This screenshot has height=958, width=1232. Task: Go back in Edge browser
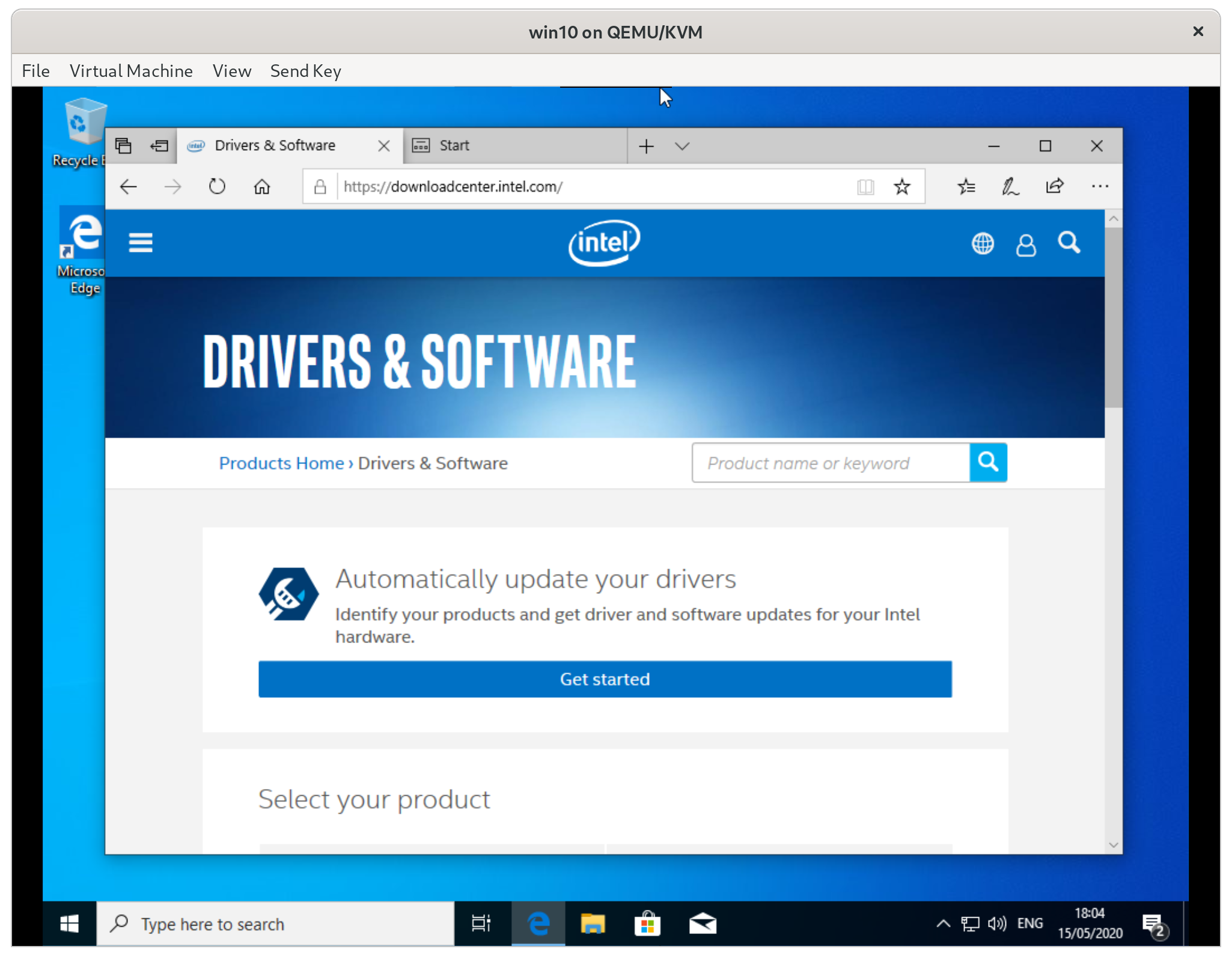[128, 187]
